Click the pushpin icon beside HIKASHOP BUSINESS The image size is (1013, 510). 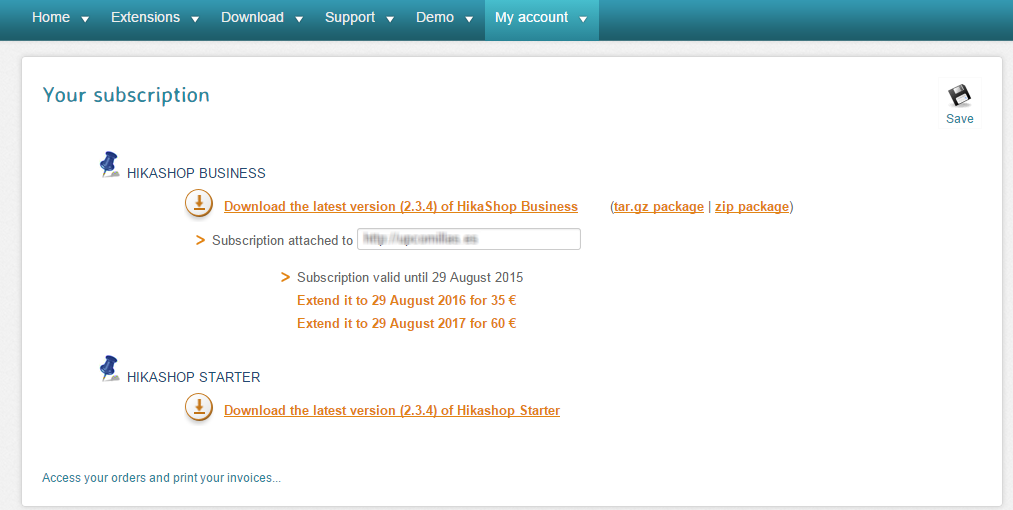[110, 164]
